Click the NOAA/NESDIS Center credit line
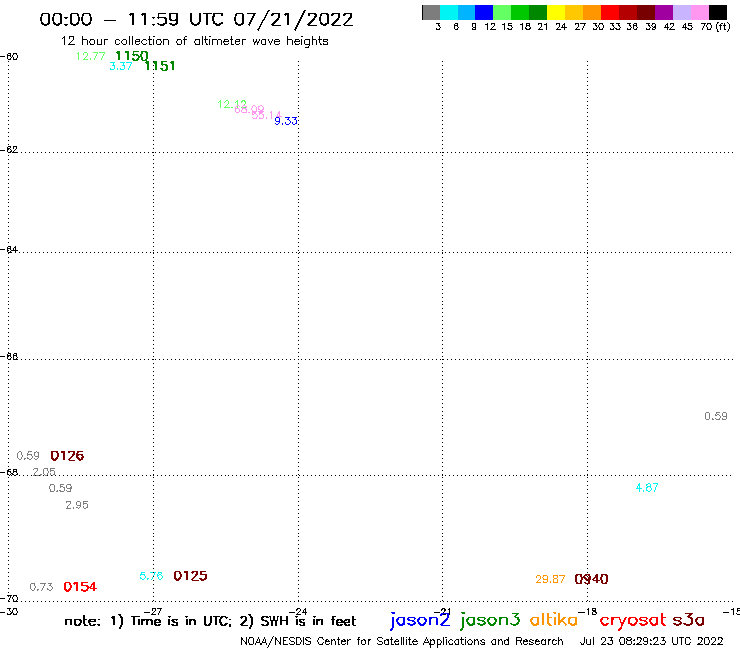The height and width of the screenshot is (650, 740). (x=402, y=641)
